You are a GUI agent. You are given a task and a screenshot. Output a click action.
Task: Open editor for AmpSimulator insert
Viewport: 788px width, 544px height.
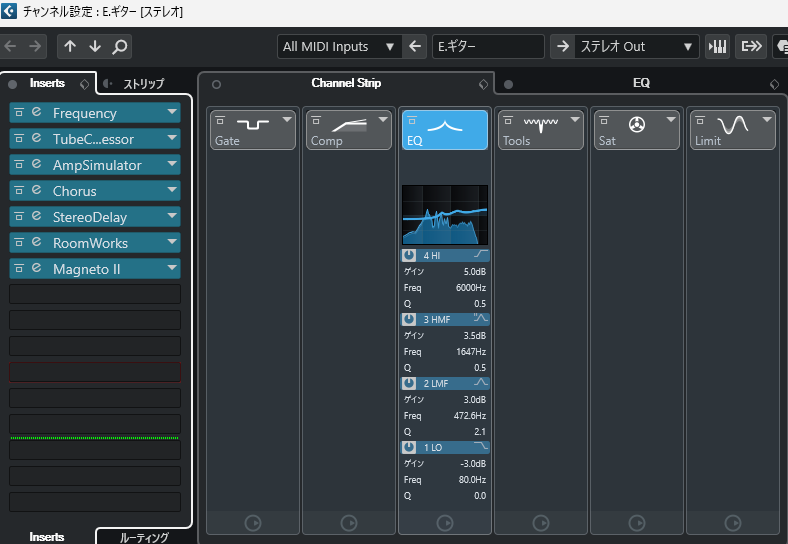[x=37, y=164]
